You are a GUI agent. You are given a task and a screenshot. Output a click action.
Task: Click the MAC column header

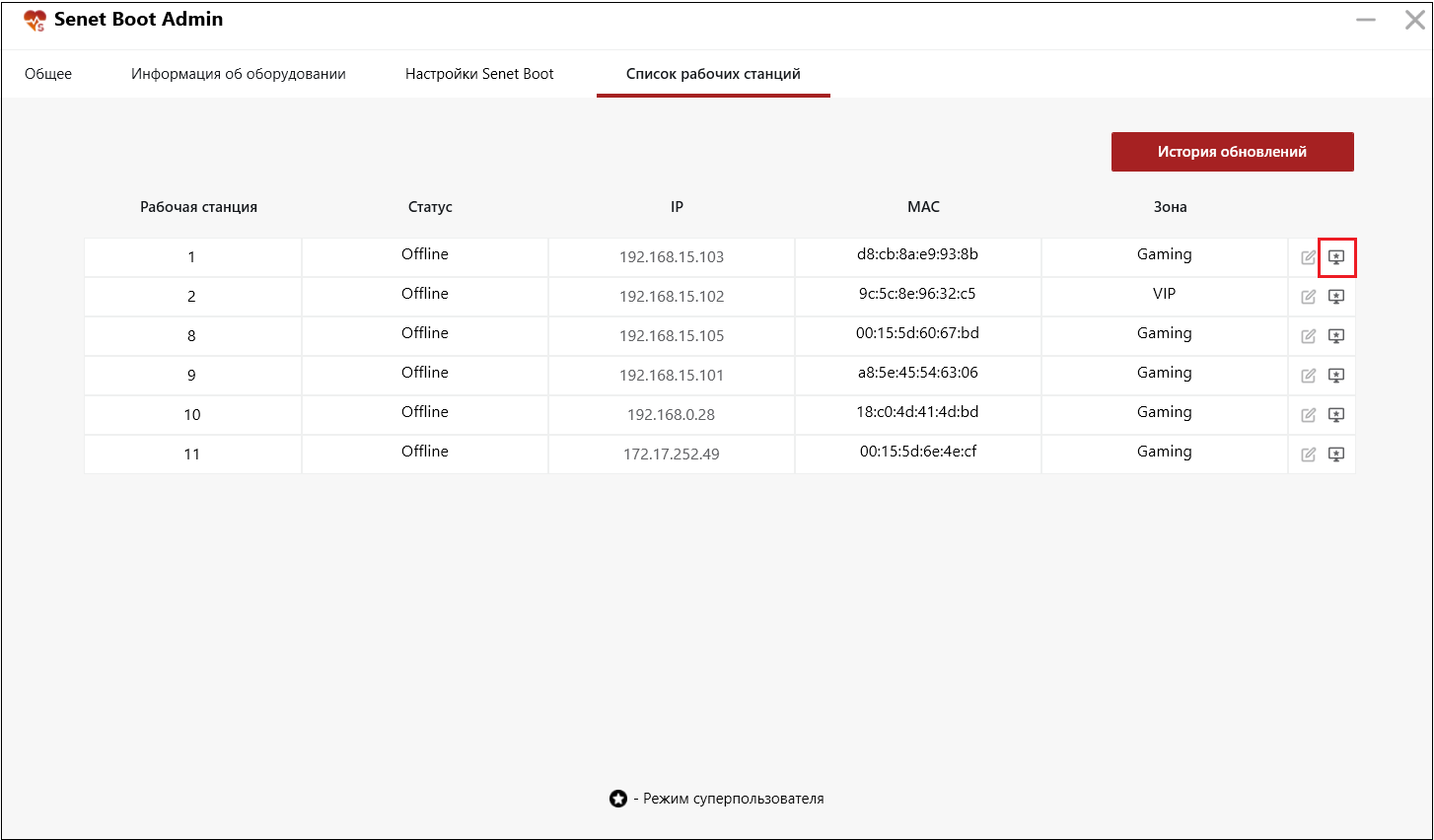click(x=923, y=207)
